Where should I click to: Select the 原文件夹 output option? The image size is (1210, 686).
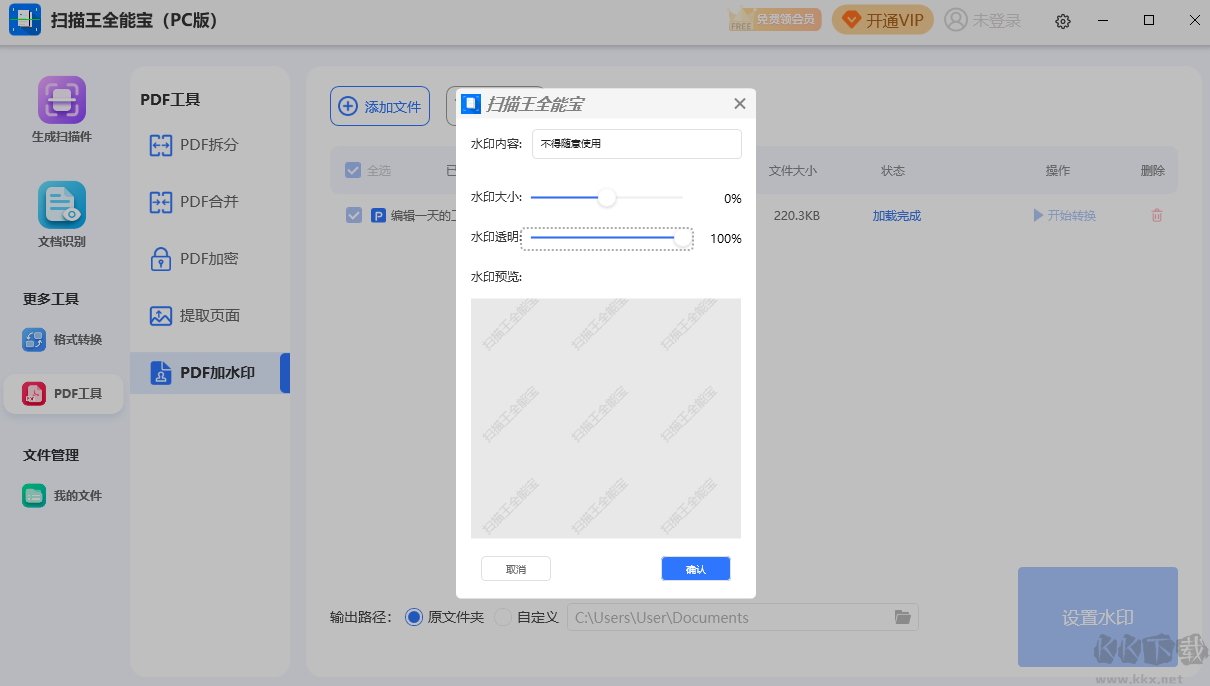coord(414,617)
